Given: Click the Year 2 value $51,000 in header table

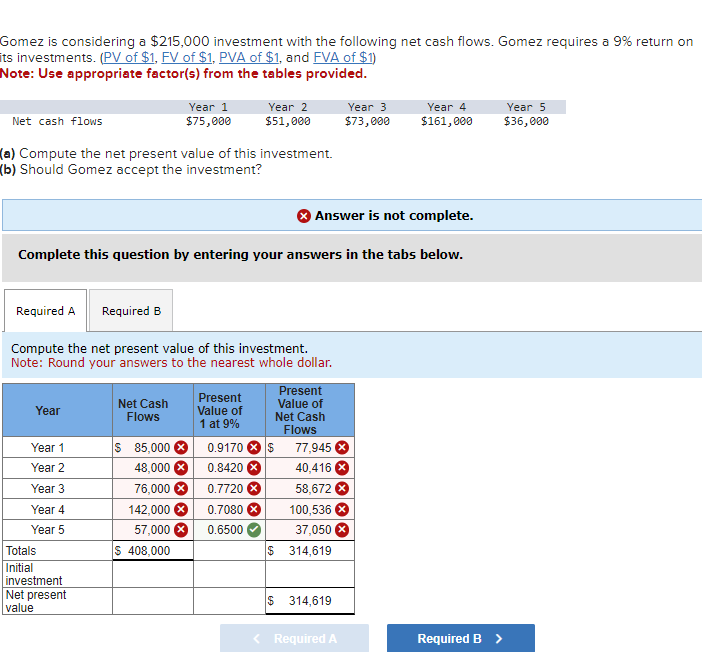Looking at the screenshot, I should 287,121.
